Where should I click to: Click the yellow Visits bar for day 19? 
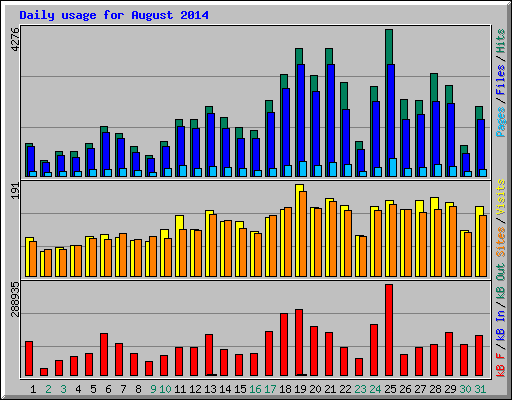[x=298, y=230]
